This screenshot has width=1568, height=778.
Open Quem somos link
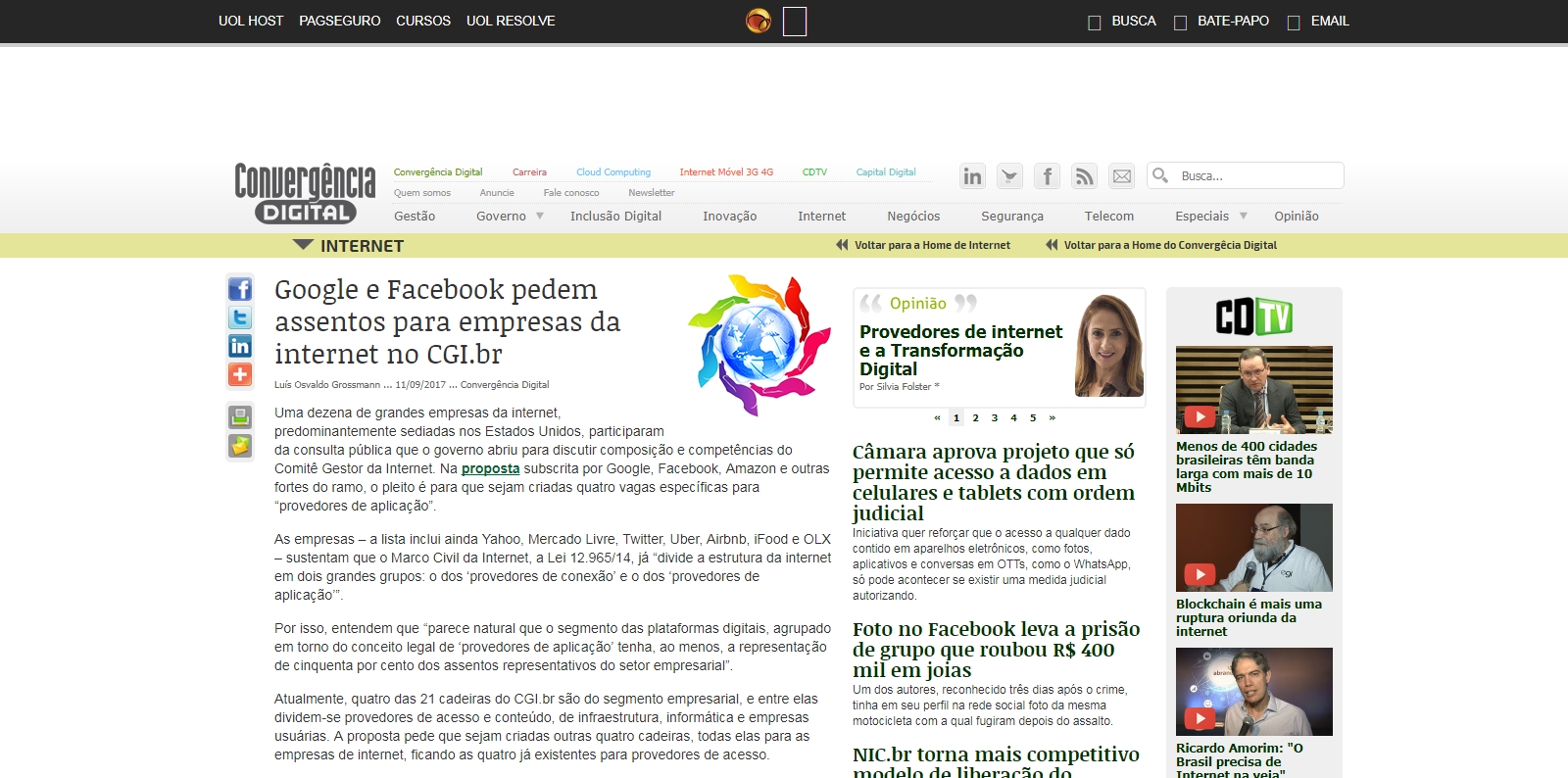[422, 193]
